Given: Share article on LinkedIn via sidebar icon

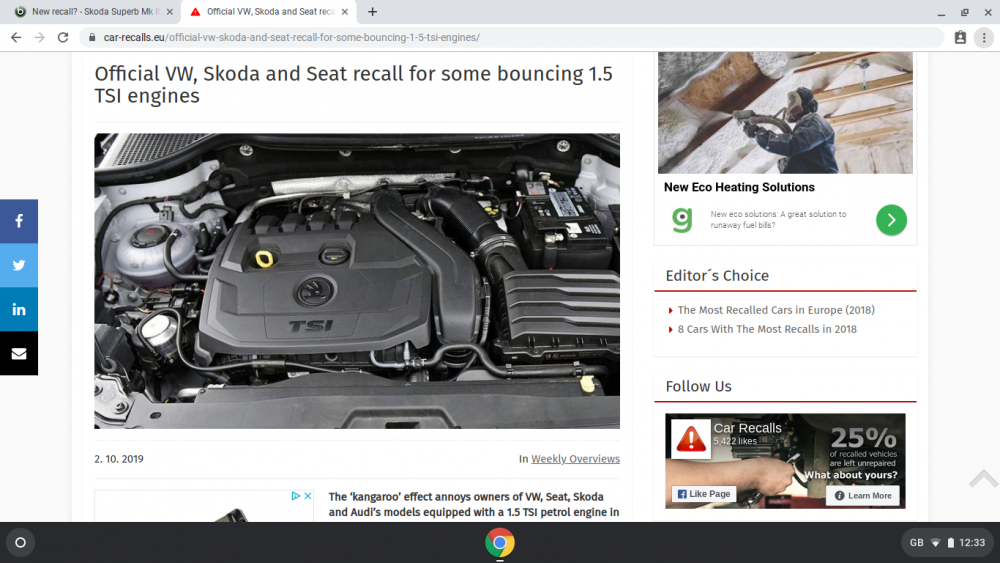Looking at the screenshot, I should click(18, 309).
